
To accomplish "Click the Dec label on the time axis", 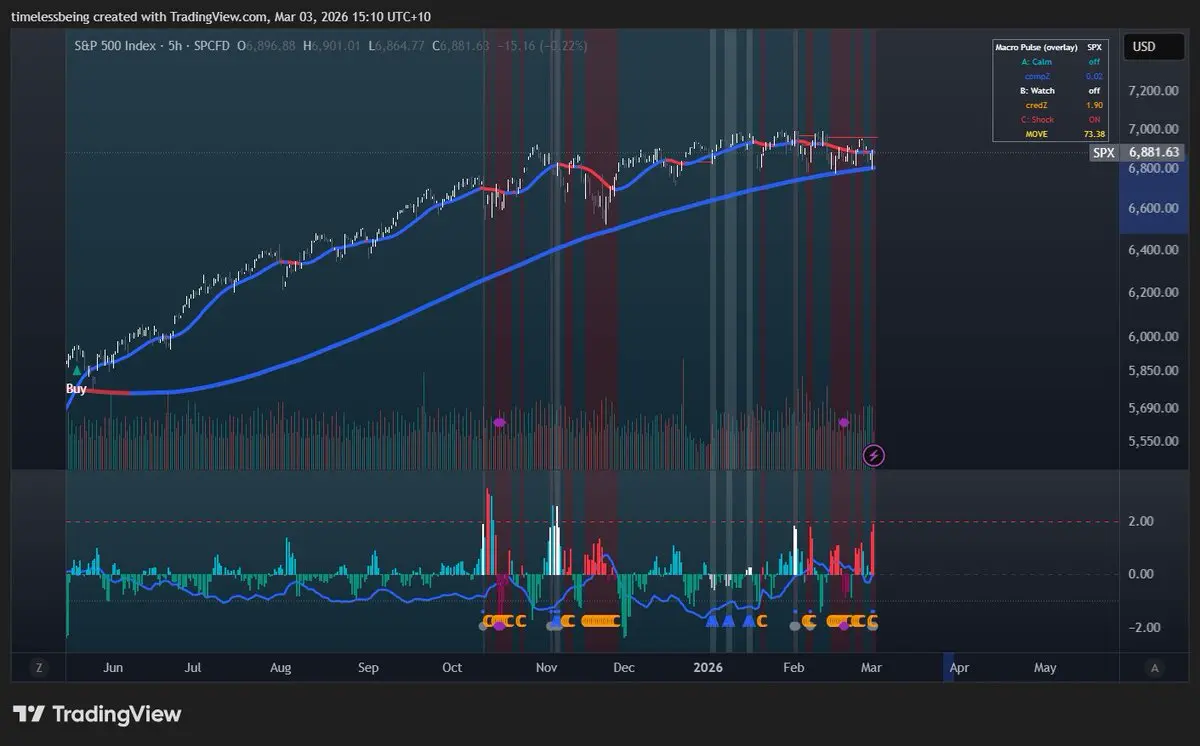I will click(x=623, y=667).
